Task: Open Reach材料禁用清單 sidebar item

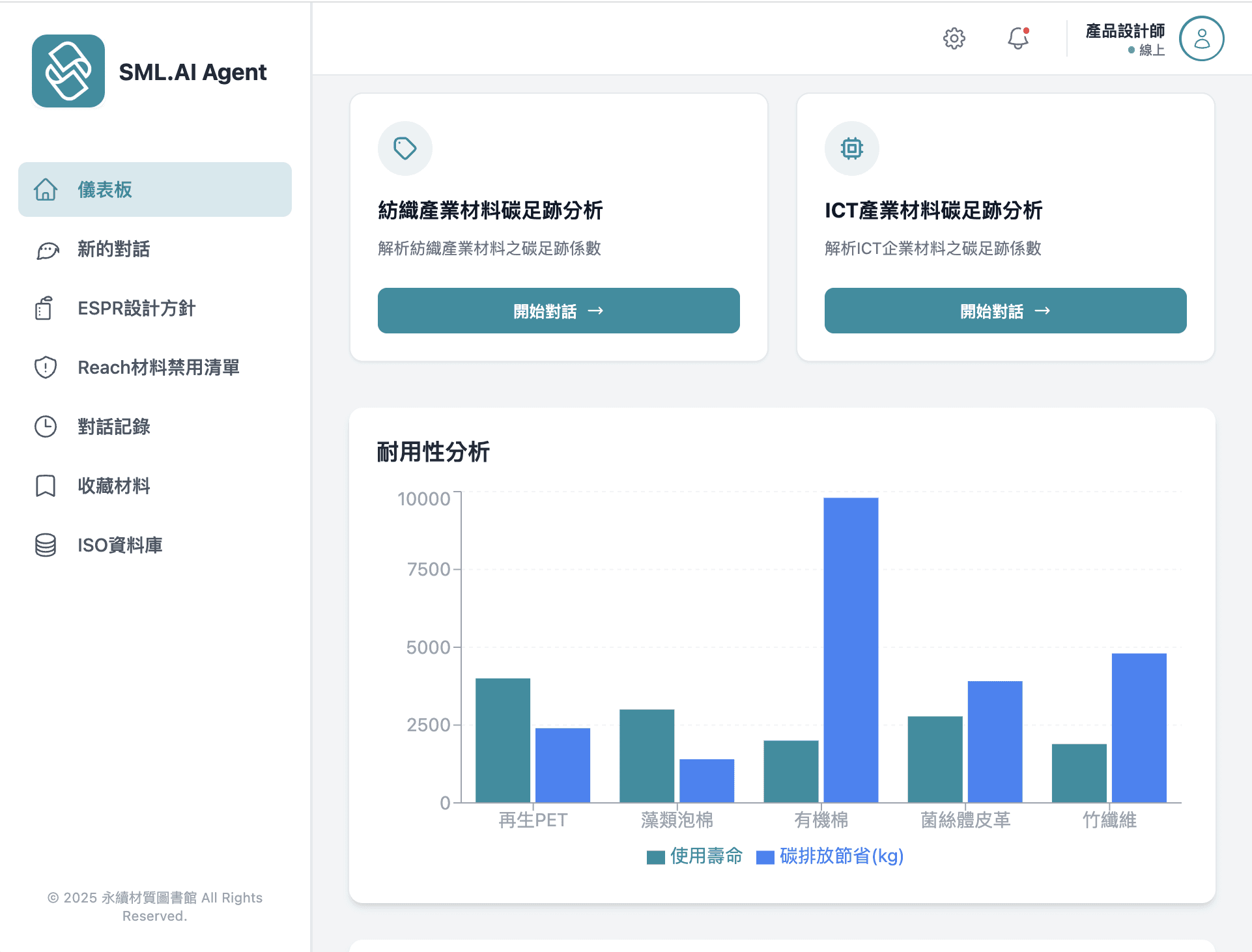Action: pyautogui.click(x=158, y=368)
